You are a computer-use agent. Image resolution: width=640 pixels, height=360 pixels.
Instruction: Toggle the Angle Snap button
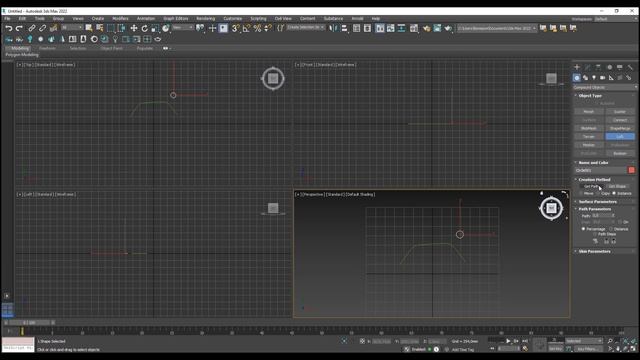[247, 28]
